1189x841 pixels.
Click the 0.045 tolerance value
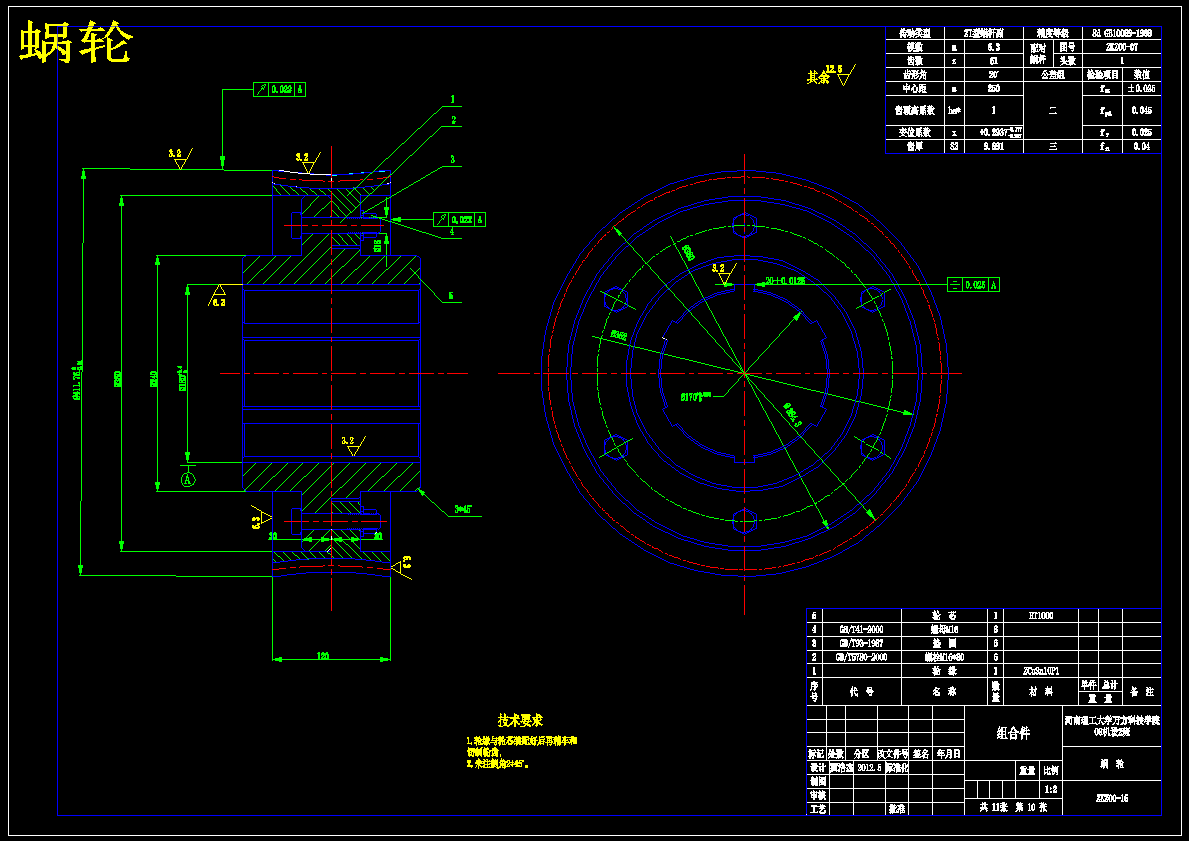(x=1141, y=110)
